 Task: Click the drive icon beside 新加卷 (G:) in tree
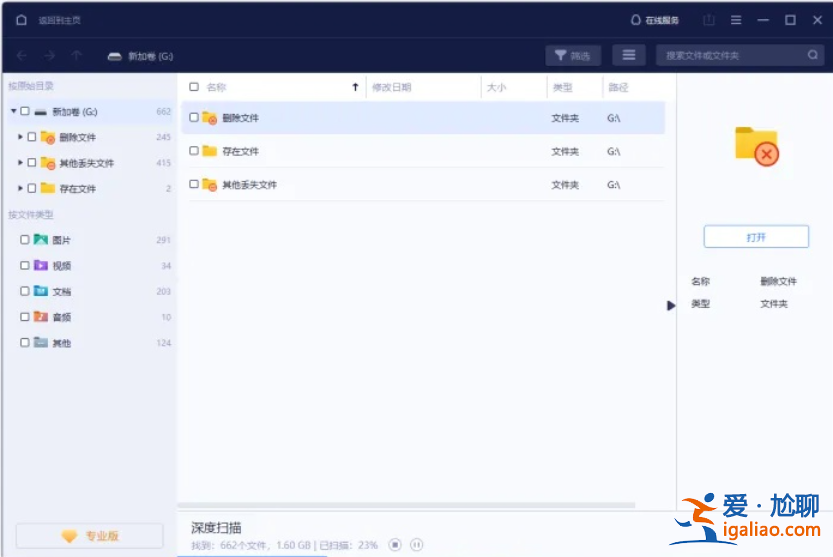[40, 112]
